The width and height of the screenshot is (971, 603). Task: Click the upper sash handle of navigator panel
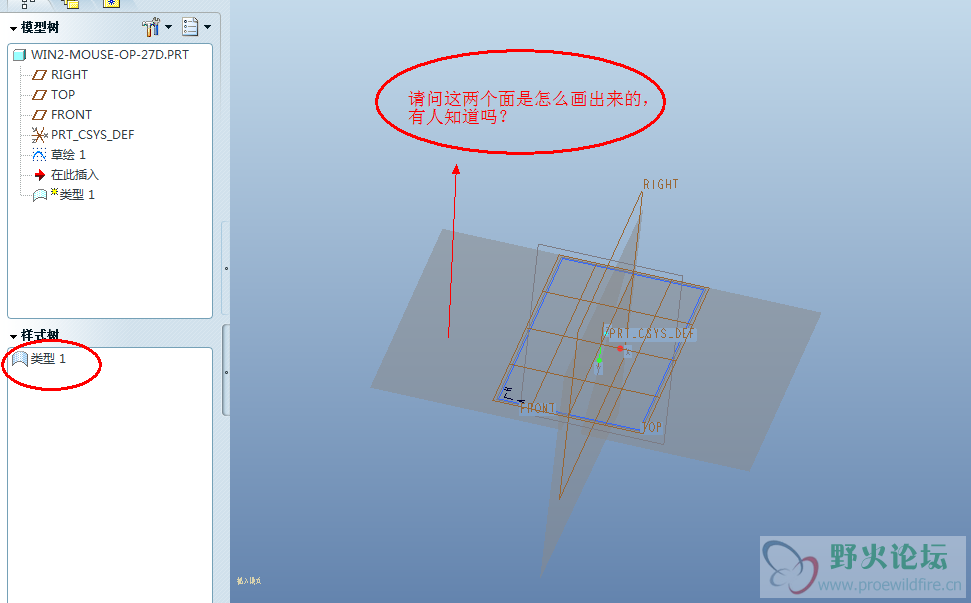226,268
